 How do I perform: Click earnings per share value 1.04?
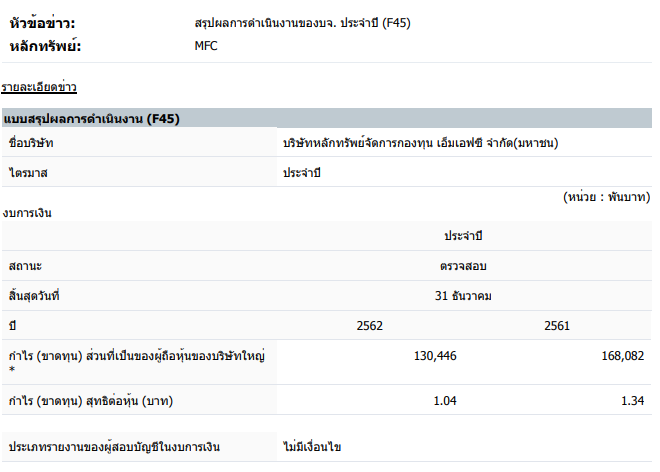tap(445, 401)
